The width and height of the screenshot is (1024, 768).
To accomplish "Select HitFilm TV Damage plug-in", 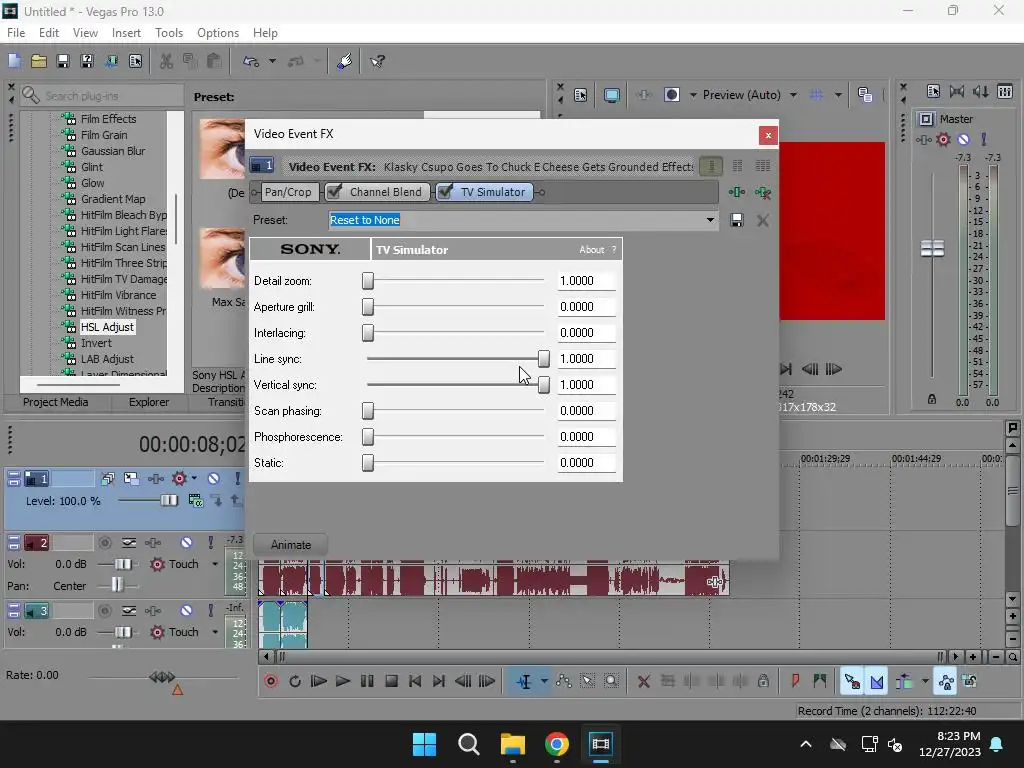I will [123, 279].
